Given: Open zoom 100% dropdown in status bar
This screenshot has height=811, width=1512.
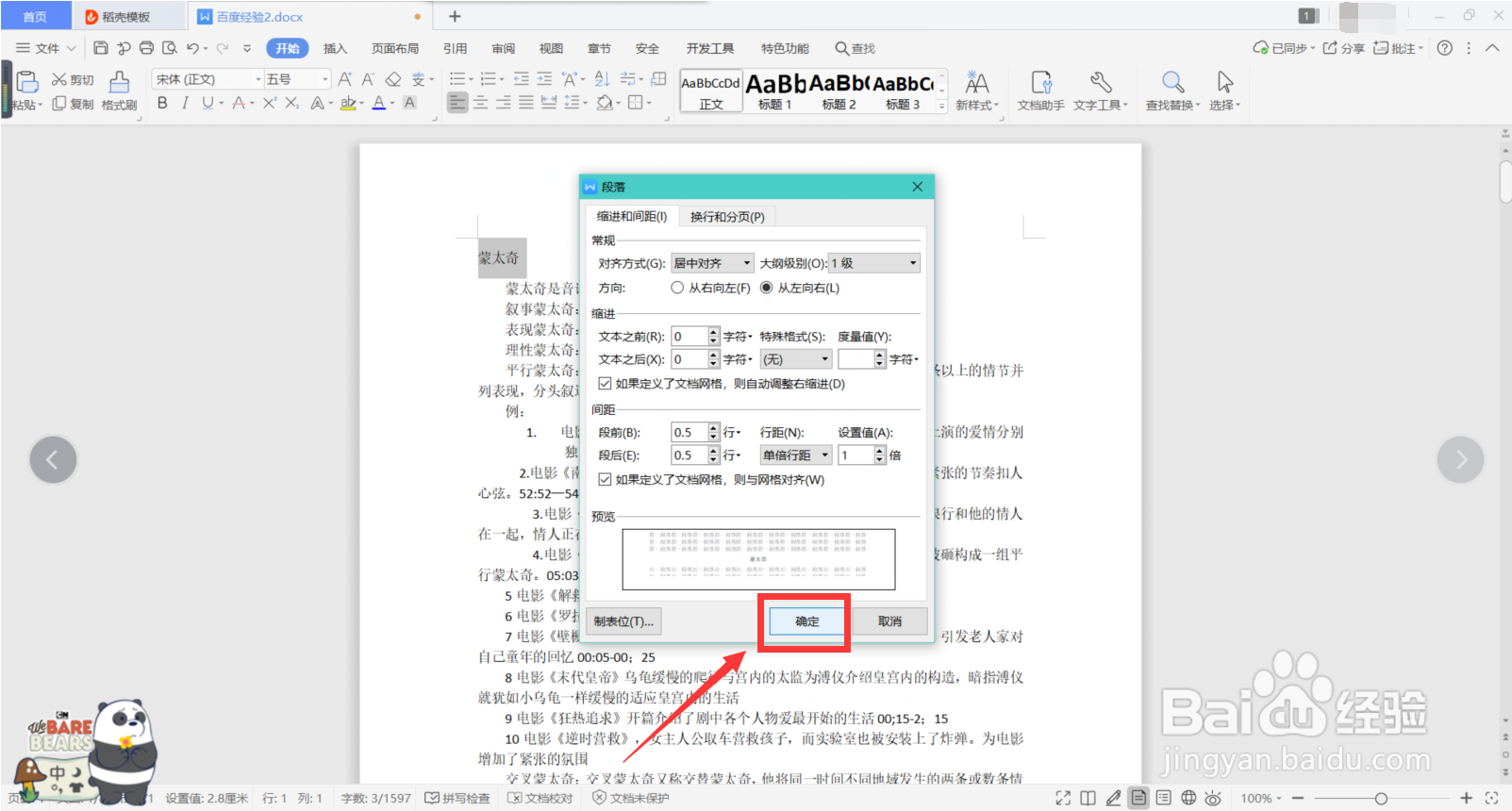Looking at the screenshot, I should click(1261, 798).
